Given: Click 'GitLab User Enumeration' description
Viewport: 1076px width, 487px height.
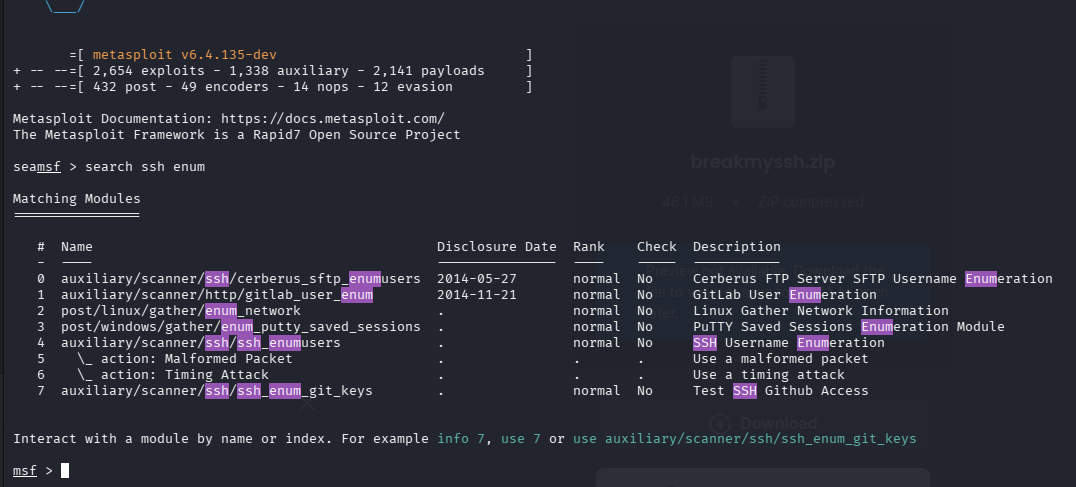Looking at the screenshot, I should [784, 295].
